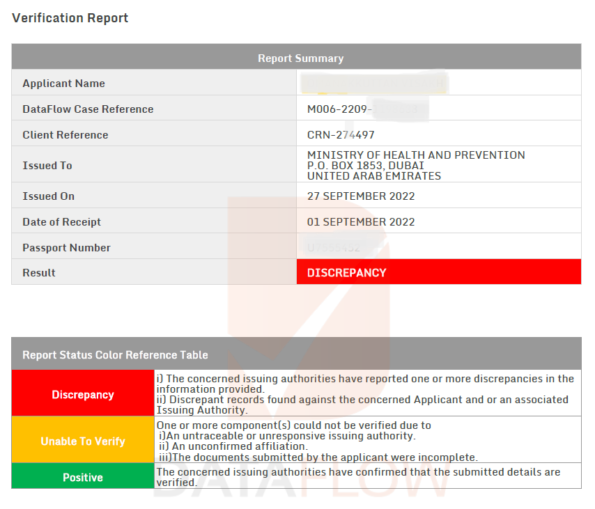Click the DataFlow Case Reference value M006-2209
Screen dimensions: 595x509
point(337,109)
